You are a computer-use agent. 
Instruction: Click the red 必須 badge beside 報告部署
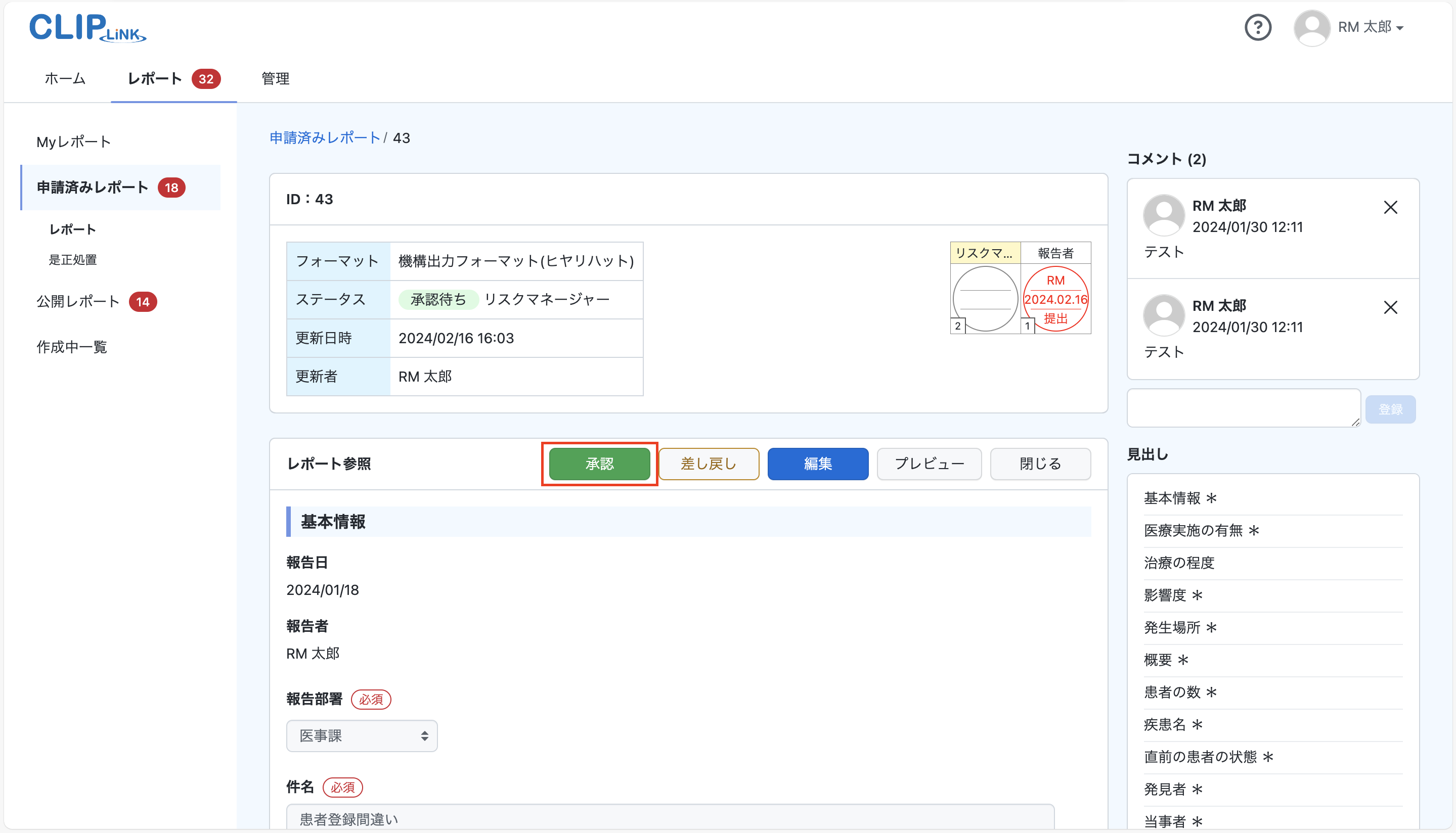(371, 699)
